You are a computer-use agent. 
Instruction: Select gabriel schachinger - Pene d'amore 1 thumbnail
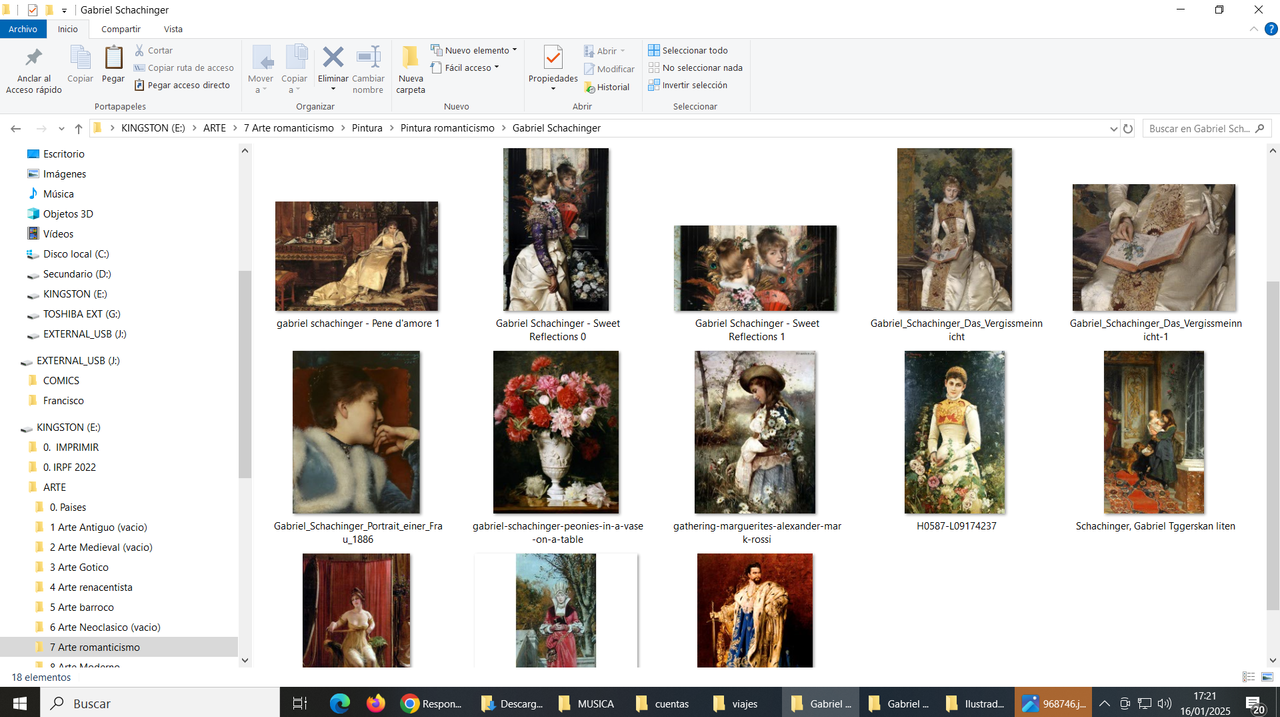click(x=357, y=256)
